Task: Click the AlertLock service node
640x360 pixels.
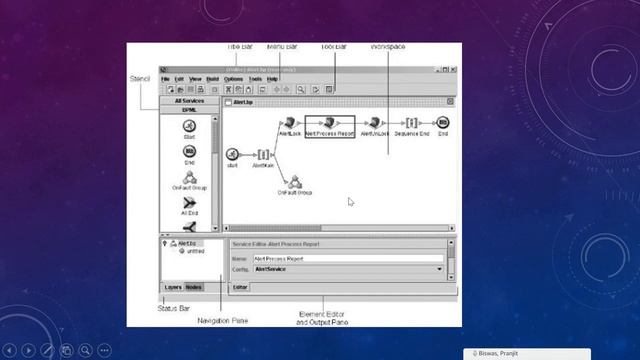Action: (x=290, y=123)
